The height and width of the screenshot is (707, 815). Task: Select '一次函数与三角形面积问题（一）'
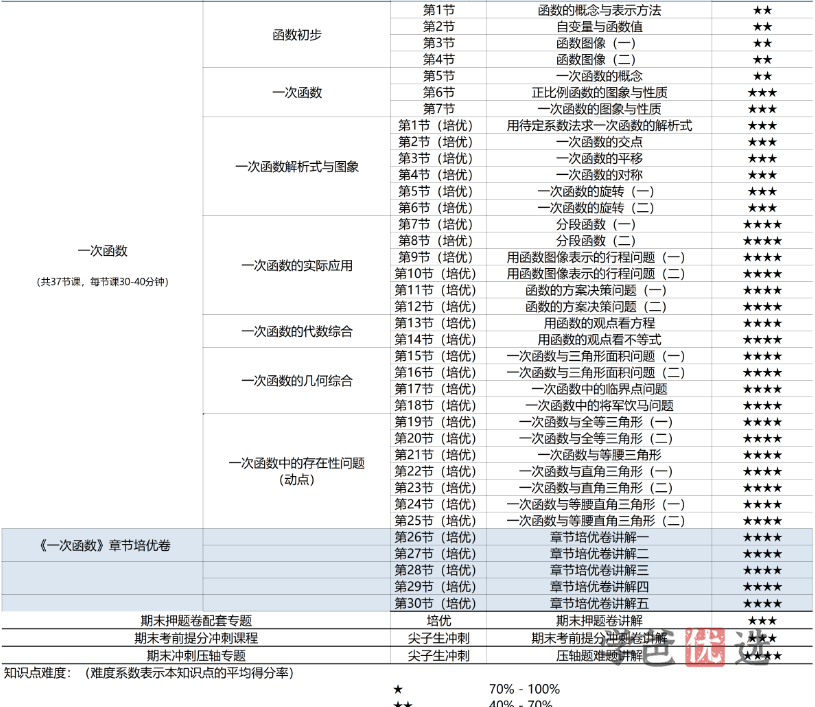click(599, 357)
